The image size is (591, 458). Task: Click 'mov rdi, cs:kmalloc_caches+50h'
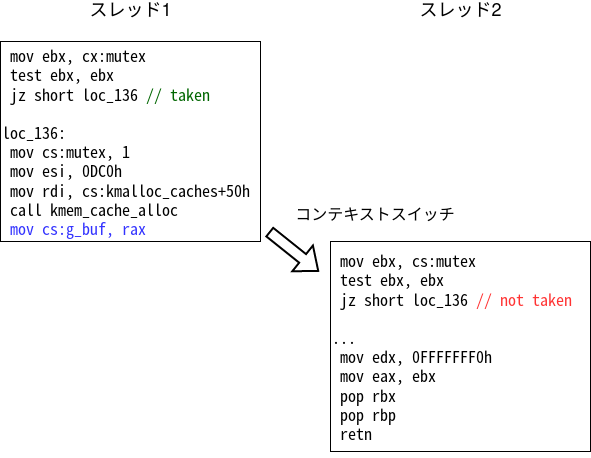click(130, 191)
